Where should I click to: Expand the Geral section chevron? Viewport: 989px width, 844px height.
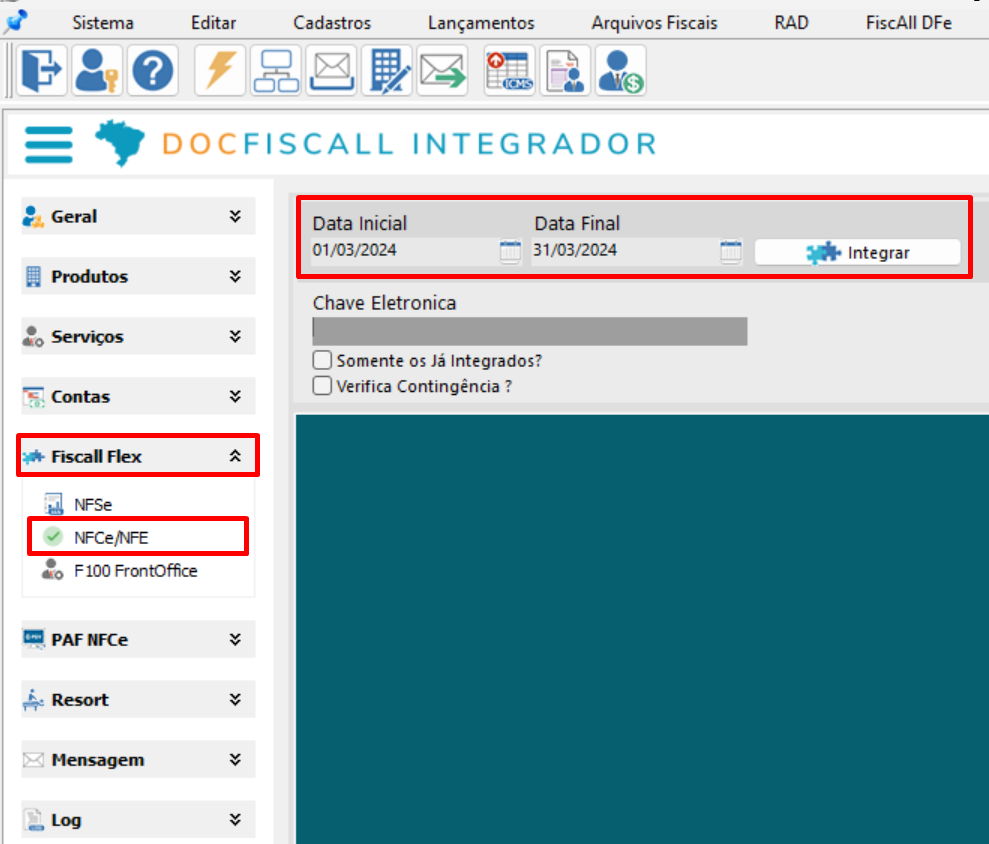(235, 216)
